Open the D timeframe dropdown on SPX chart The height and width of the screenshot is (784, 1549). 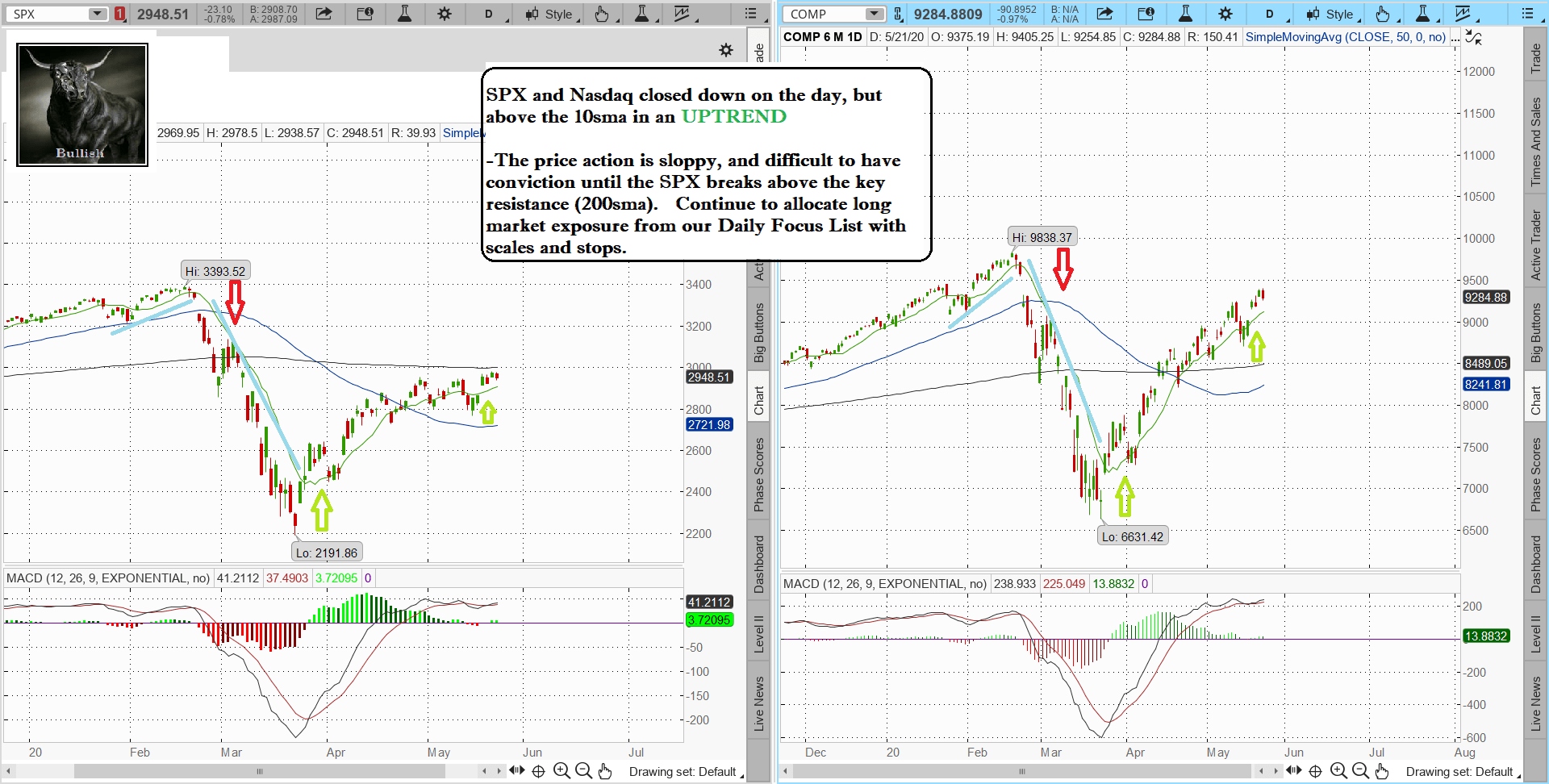pos(489,14)
